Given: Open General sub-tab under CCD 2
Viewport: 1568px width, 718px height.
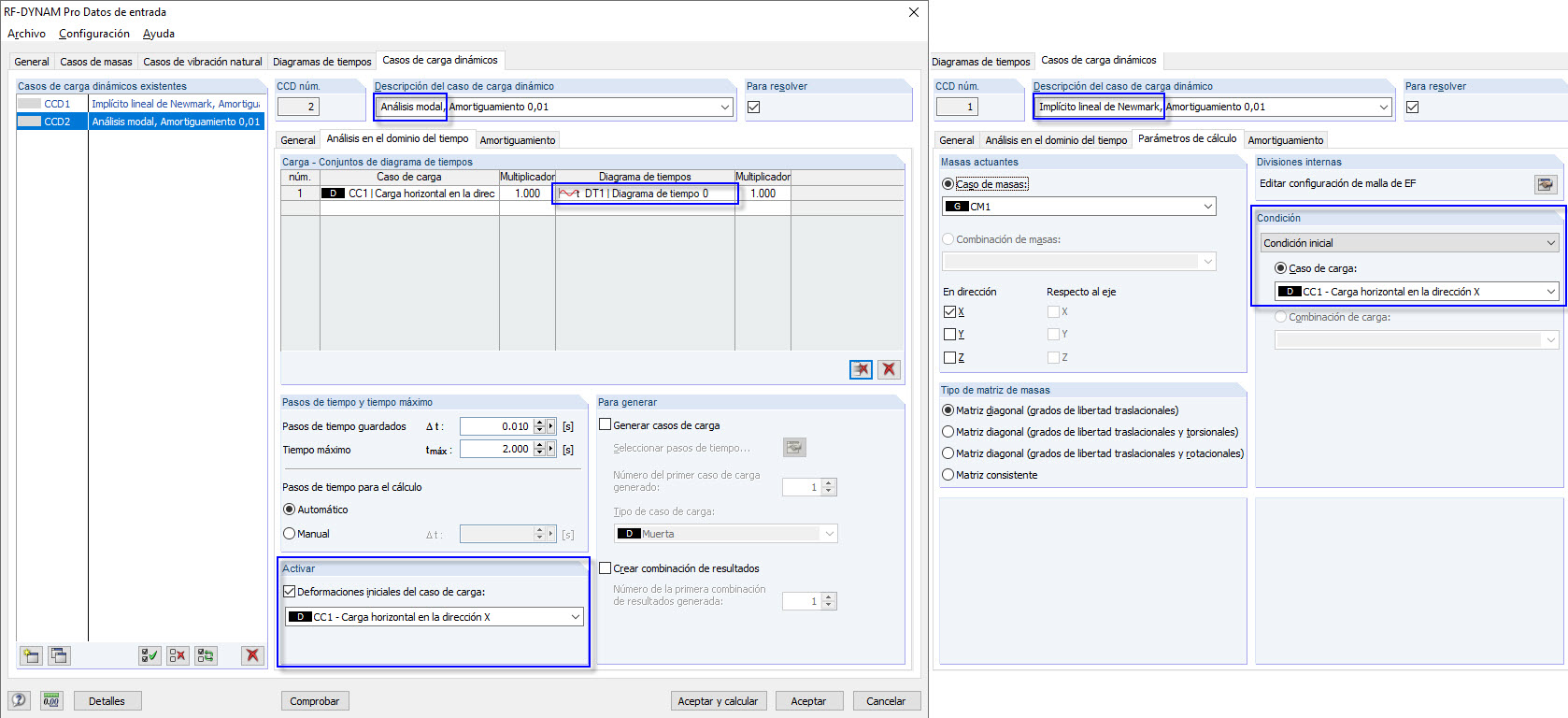Looking at the screenshot, I should click(x=298, y=140).
